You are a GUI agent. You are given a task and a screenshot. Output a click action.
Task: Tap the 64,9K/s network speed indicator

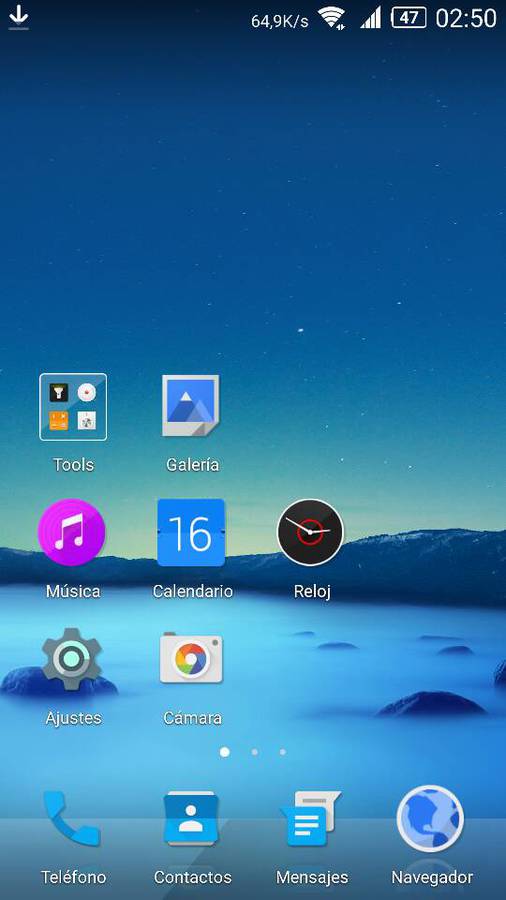click(x=279, y=21)
